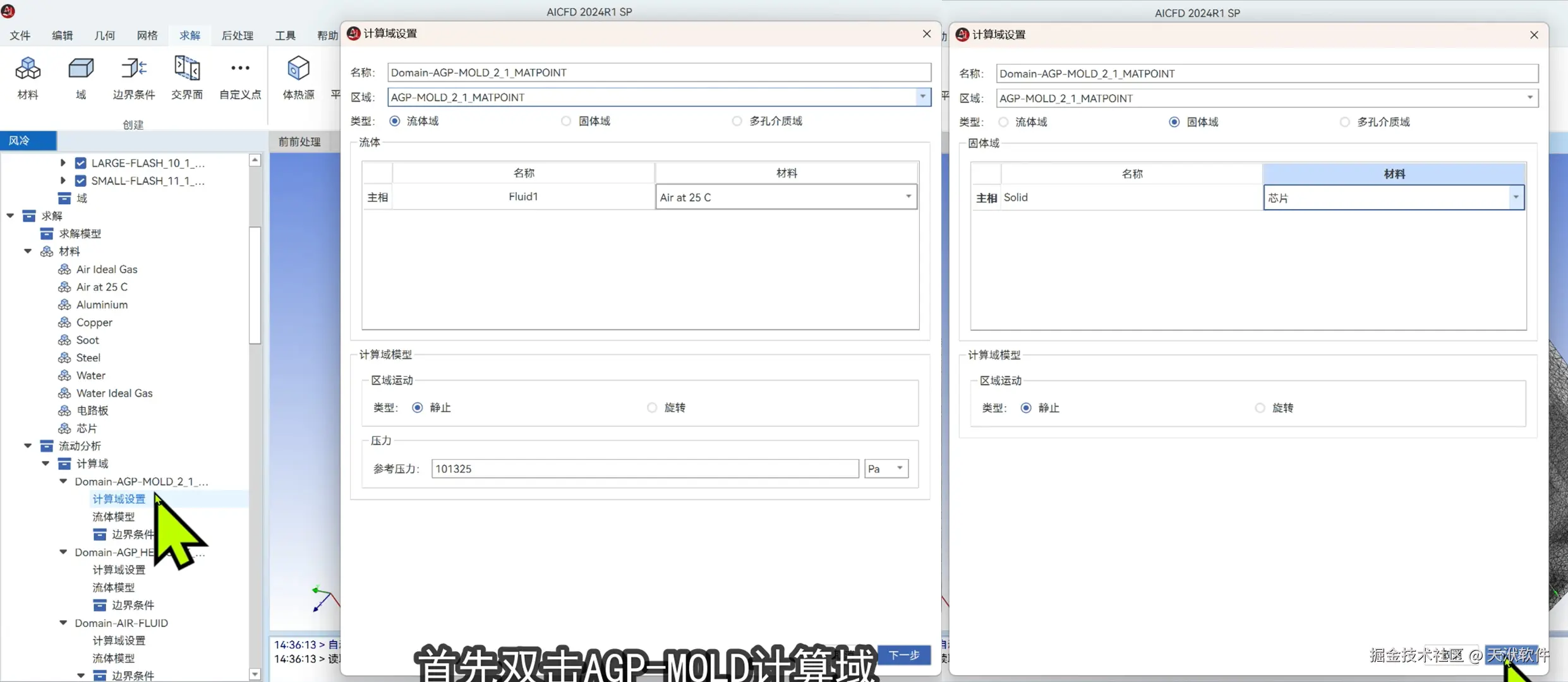The height and width of the screenshot is (682, 1568).
Task: Click the 体热源 heat source icon
Action: (x=298, y=69)
